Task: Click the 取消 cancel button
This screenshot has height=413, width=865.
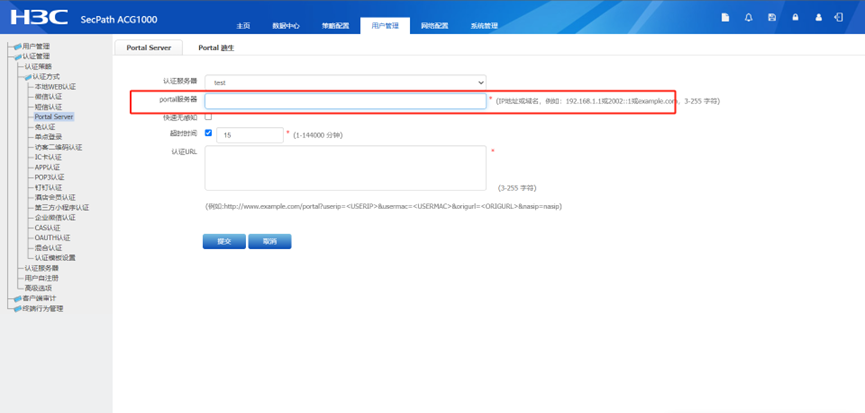Action: pyautogui.click(x=270, y=242)
